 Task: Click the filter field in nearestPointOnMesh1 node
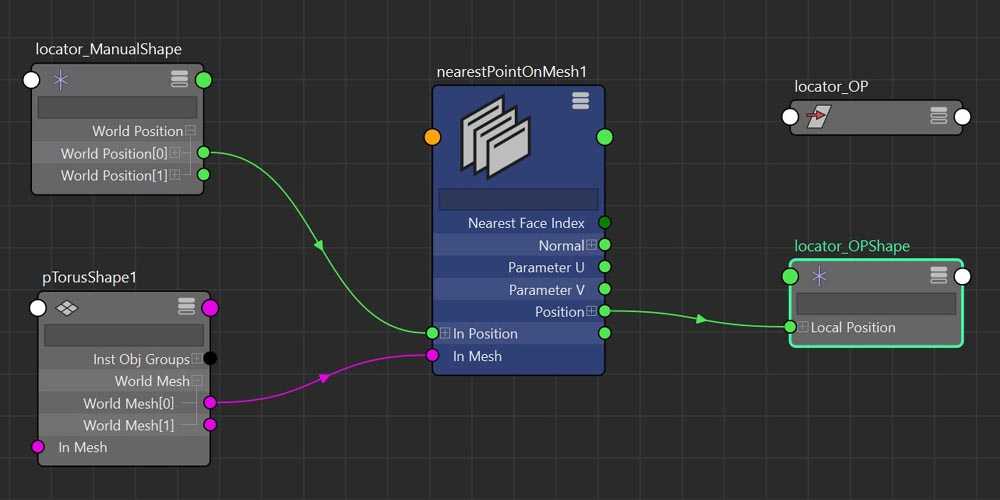click(x=518, y=199)
